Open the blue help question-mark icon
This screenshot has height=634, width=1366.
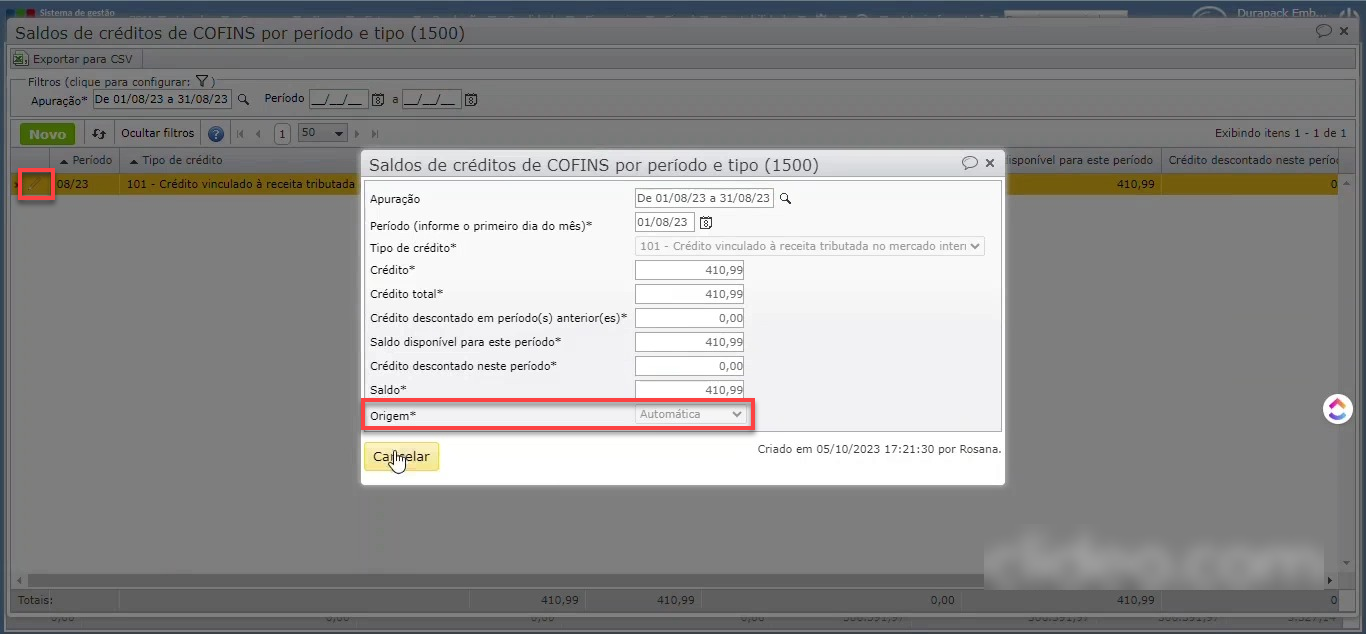point(215,133)
